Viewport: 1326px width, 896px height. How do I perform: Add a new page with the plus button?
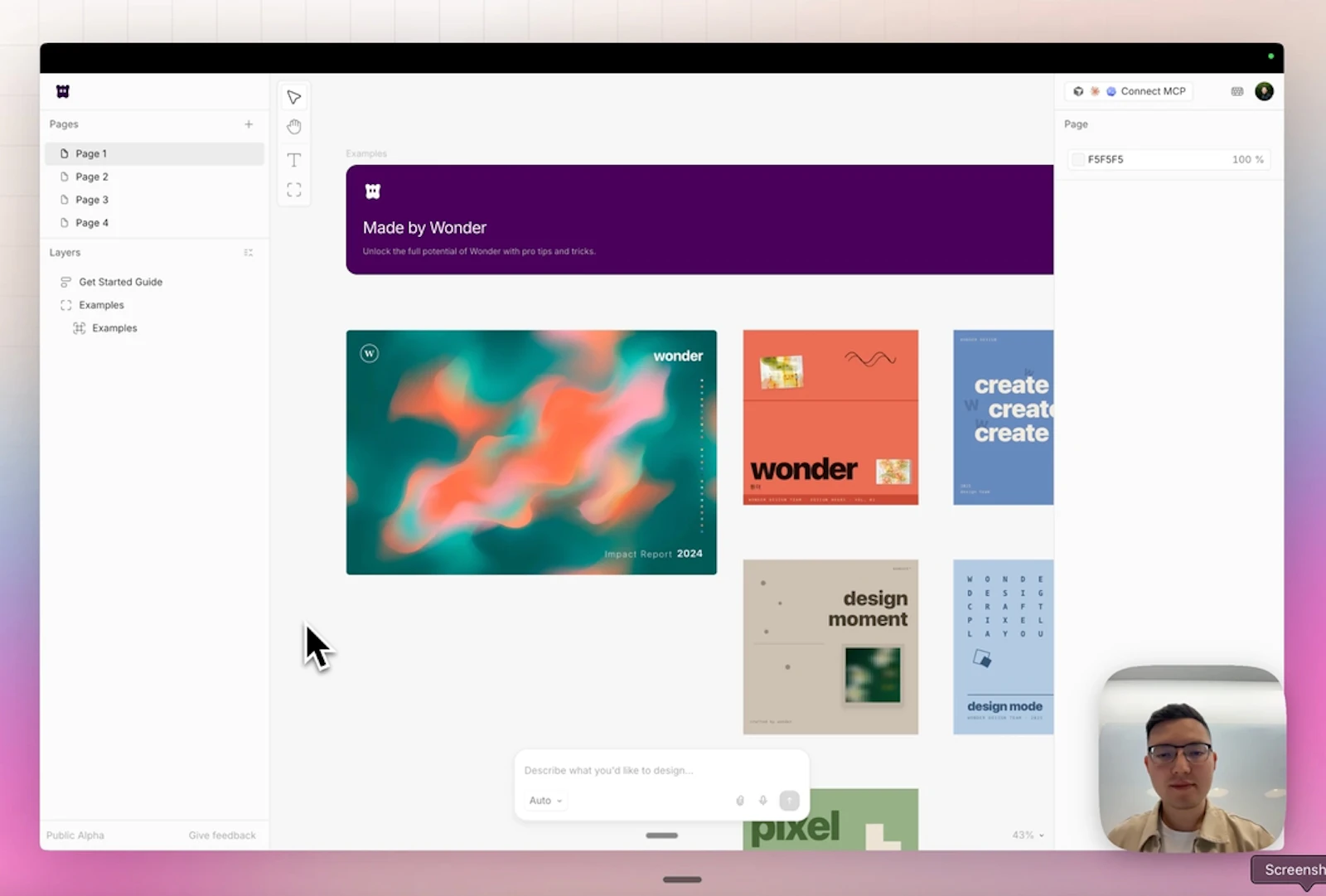pyautogui.click(x=249, y=124)
